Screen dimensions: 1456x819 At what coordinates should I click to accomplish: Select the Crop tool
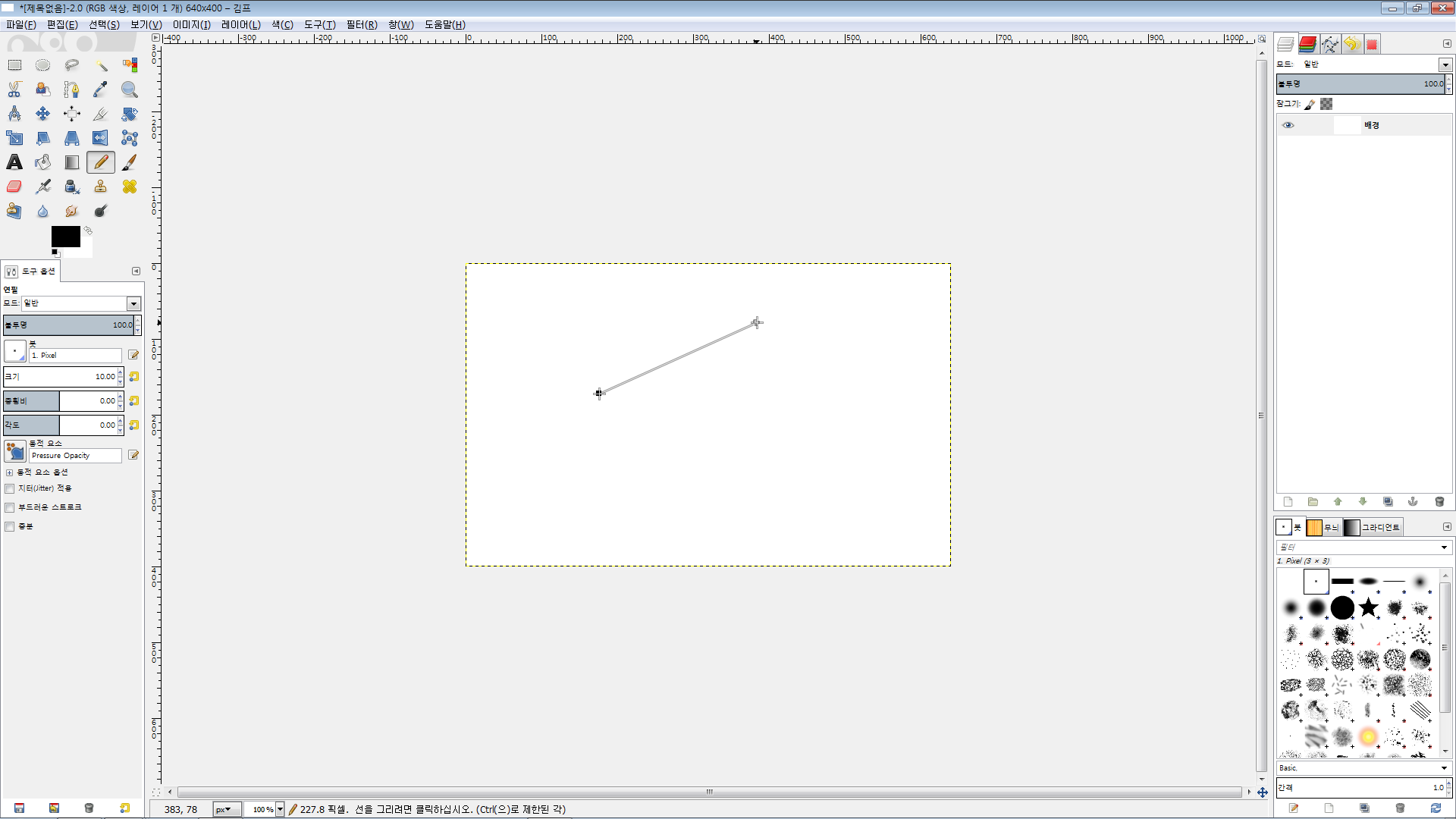pyautogui.click(x=101, y=114)
